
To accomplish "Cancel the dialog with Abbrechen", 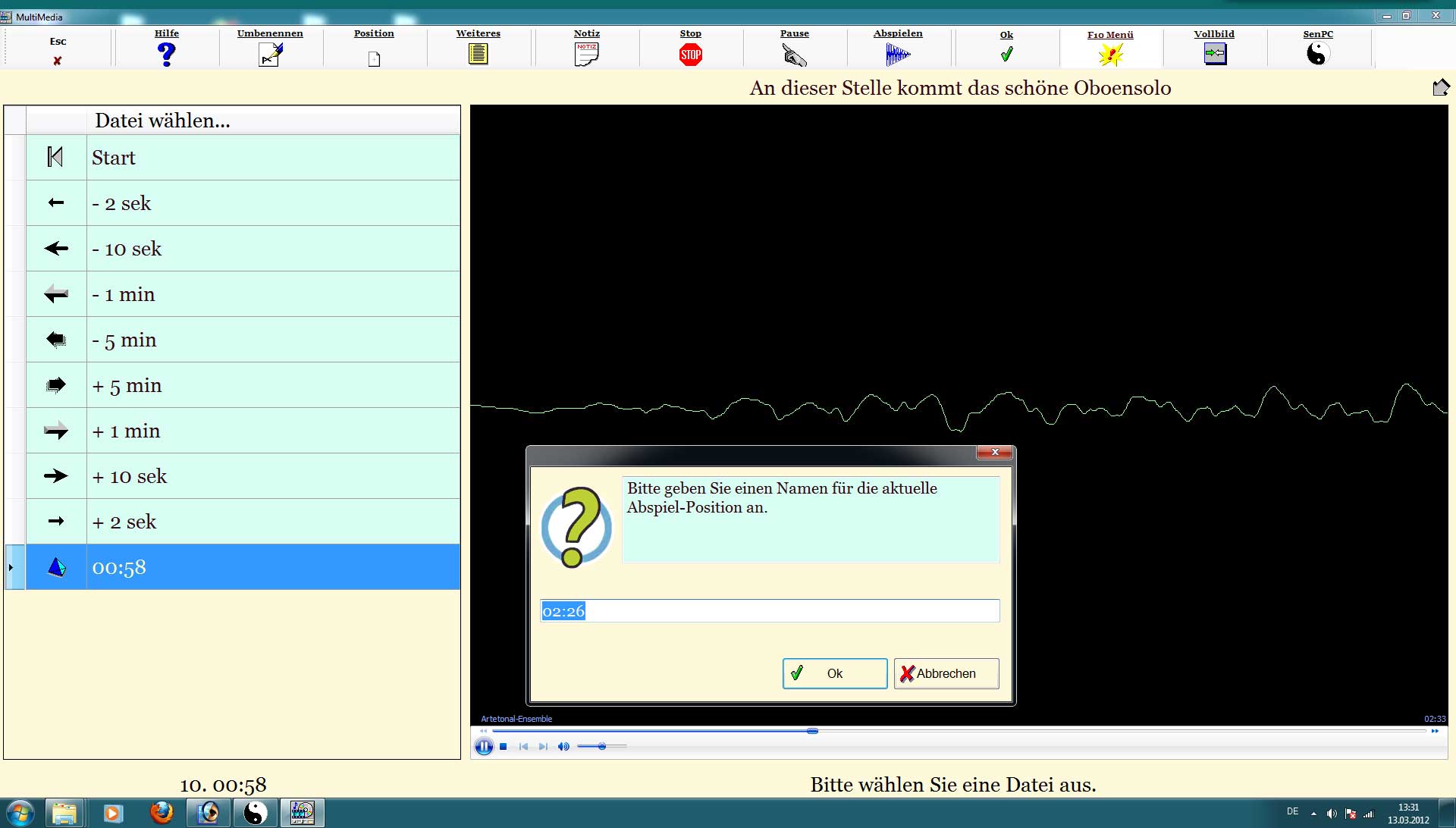I will (x=946, y=673).
